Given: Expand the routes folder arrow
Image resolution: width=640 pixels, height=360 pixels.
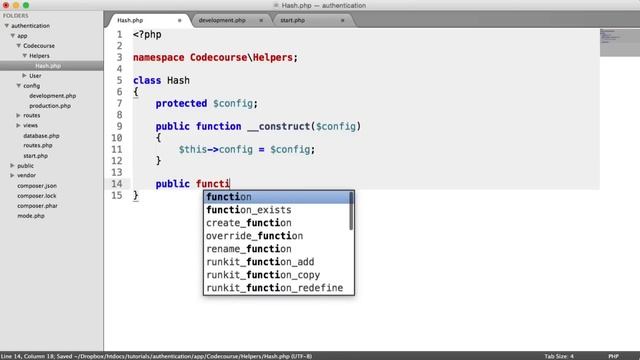Looking at the screenshot, I should tap(18, 116).
